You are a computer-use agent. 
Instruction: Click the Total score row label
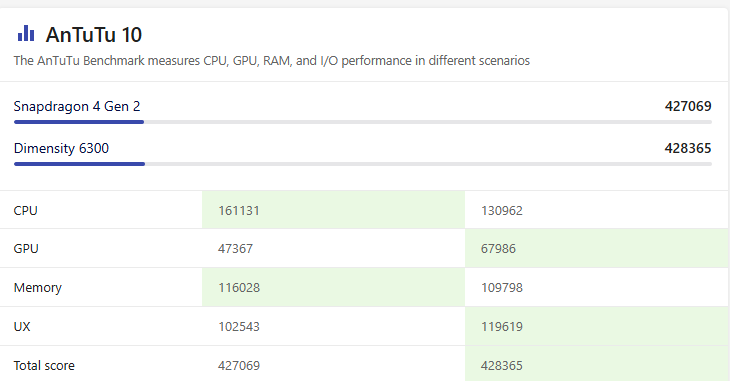[x=44, y=366]
